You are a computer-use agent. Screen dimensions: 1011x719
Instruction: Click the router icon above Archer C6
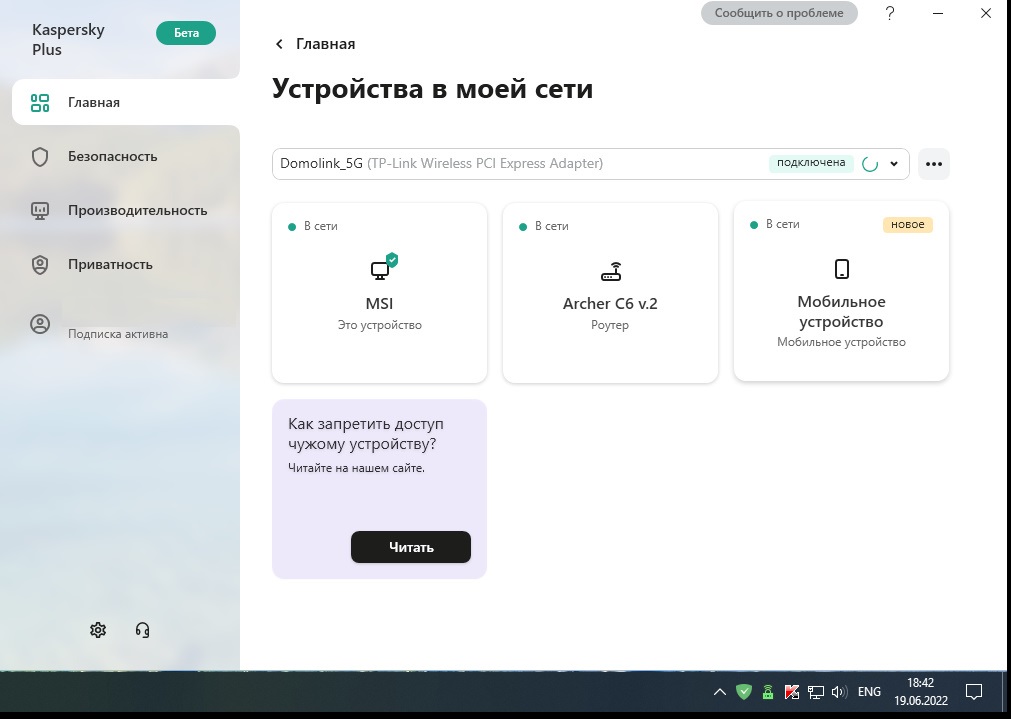coord(611,271)
